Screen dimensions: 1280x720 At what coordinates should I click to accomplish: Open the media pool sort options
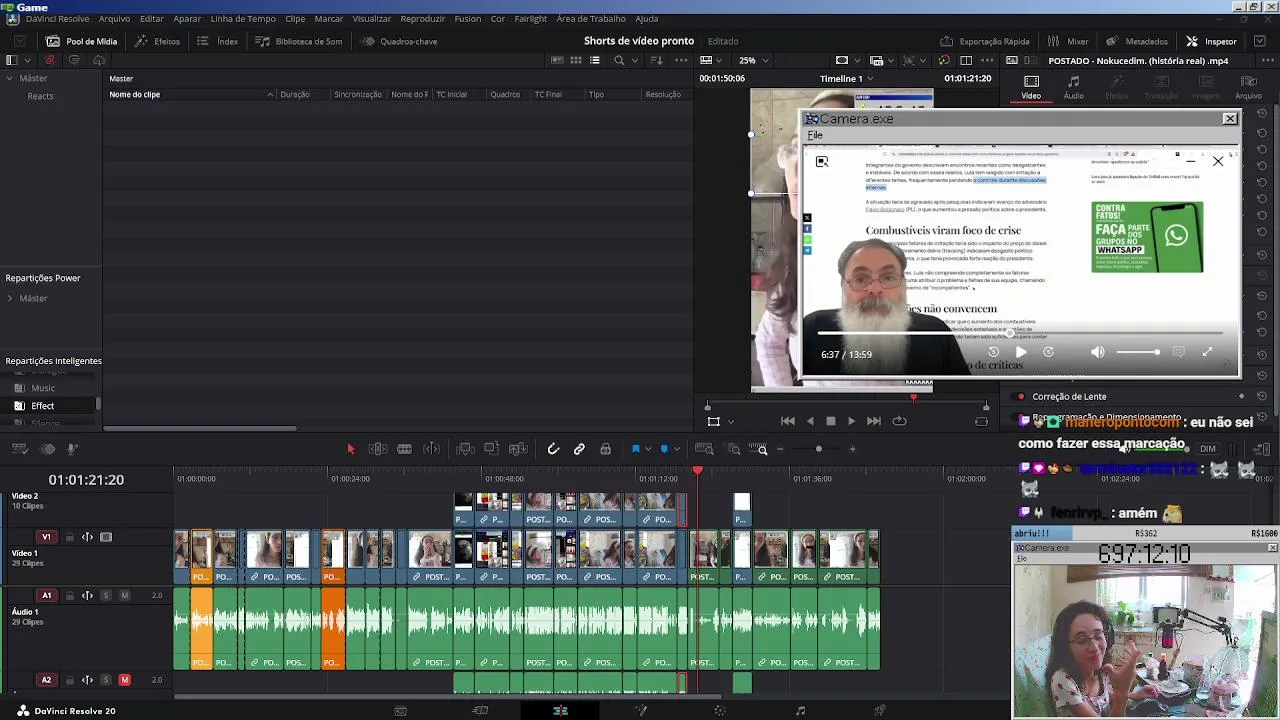click(x=656, y=60)
